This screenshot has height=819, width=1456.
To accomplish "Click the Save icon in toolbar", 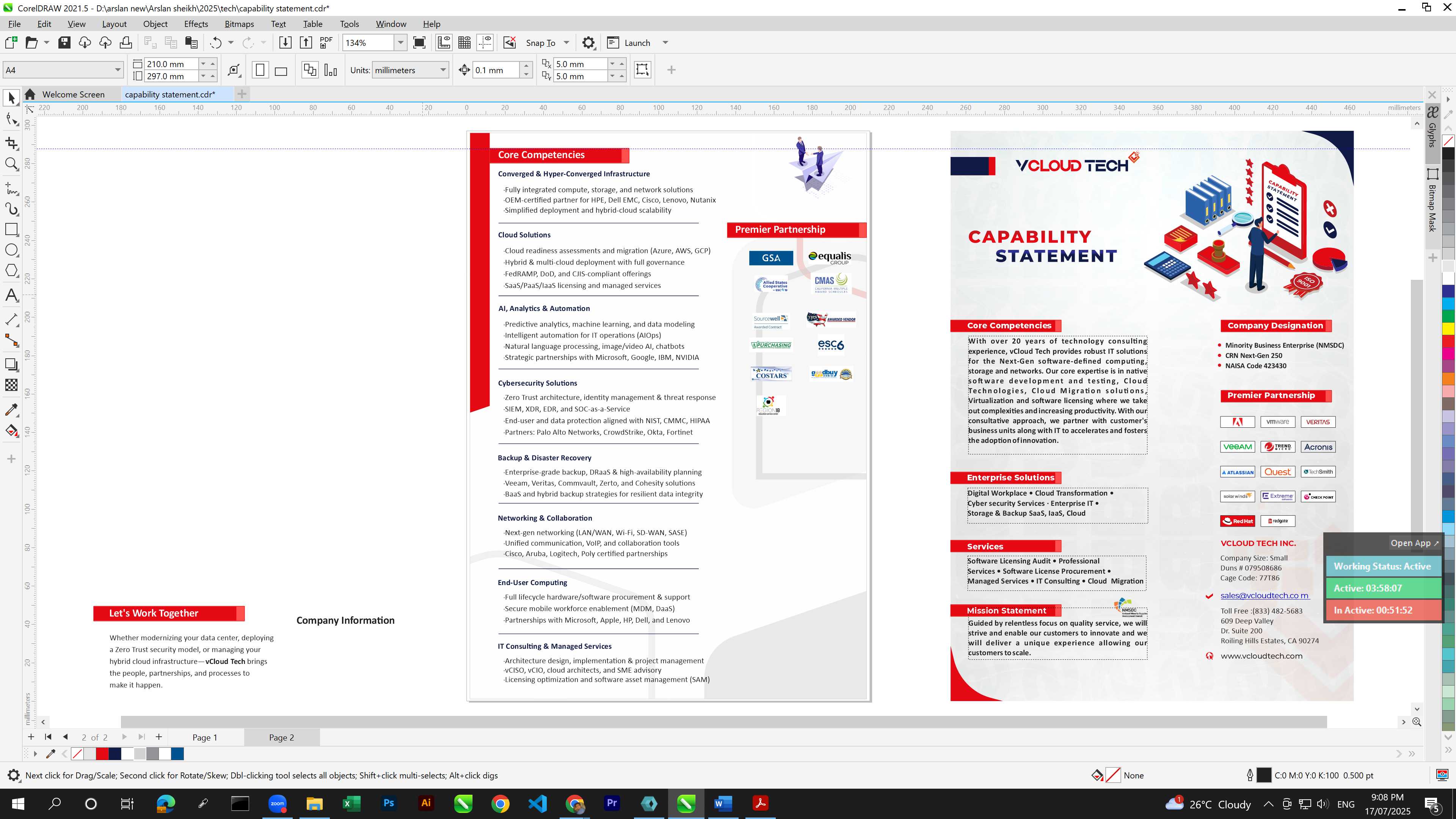I will [x=64, y=43].
